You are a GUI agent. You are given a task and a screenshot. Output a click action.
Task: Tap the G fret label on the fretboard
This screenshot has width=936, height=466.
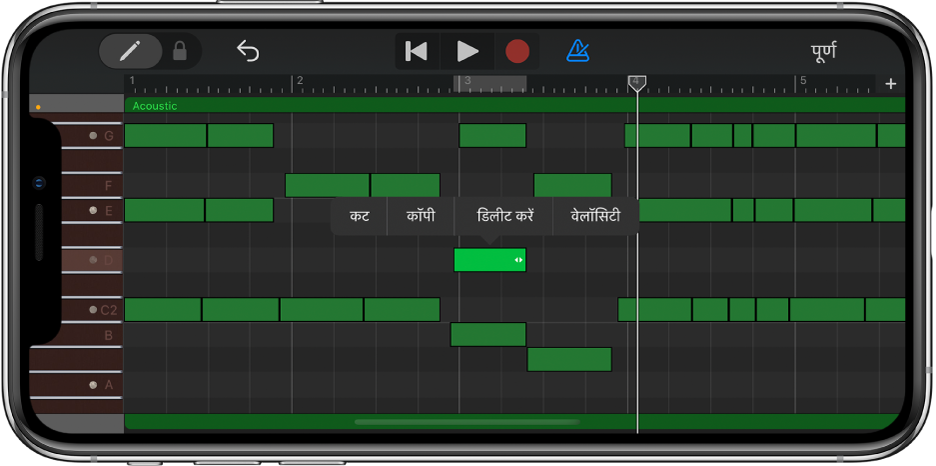tap(108, 136)
